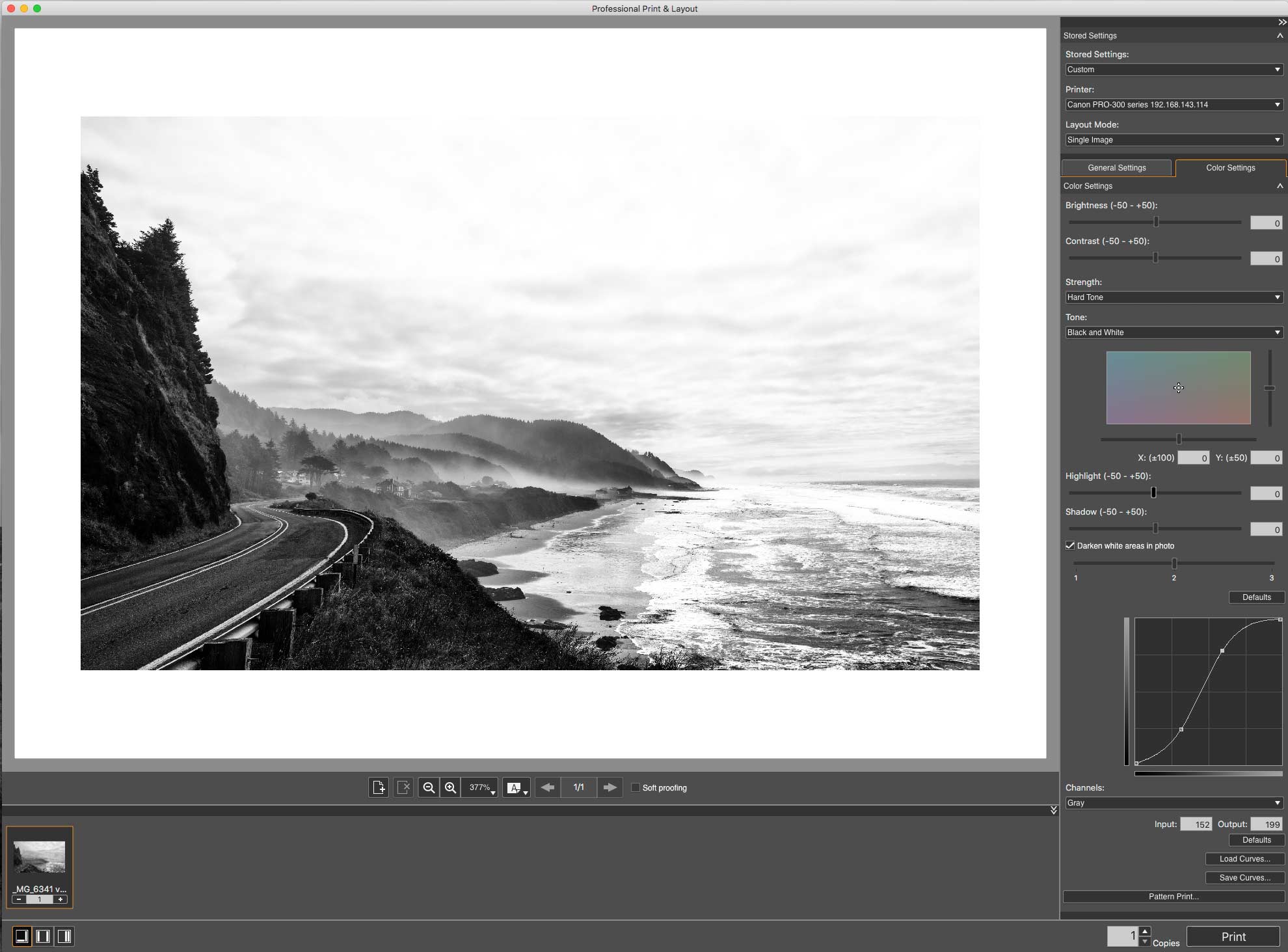Go to the next page arrow

(x=610, y=787)
